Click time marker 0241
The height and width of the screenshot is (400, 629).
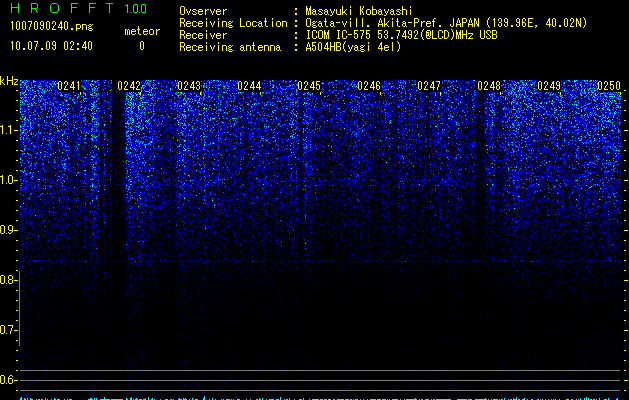tap(69, 86)
